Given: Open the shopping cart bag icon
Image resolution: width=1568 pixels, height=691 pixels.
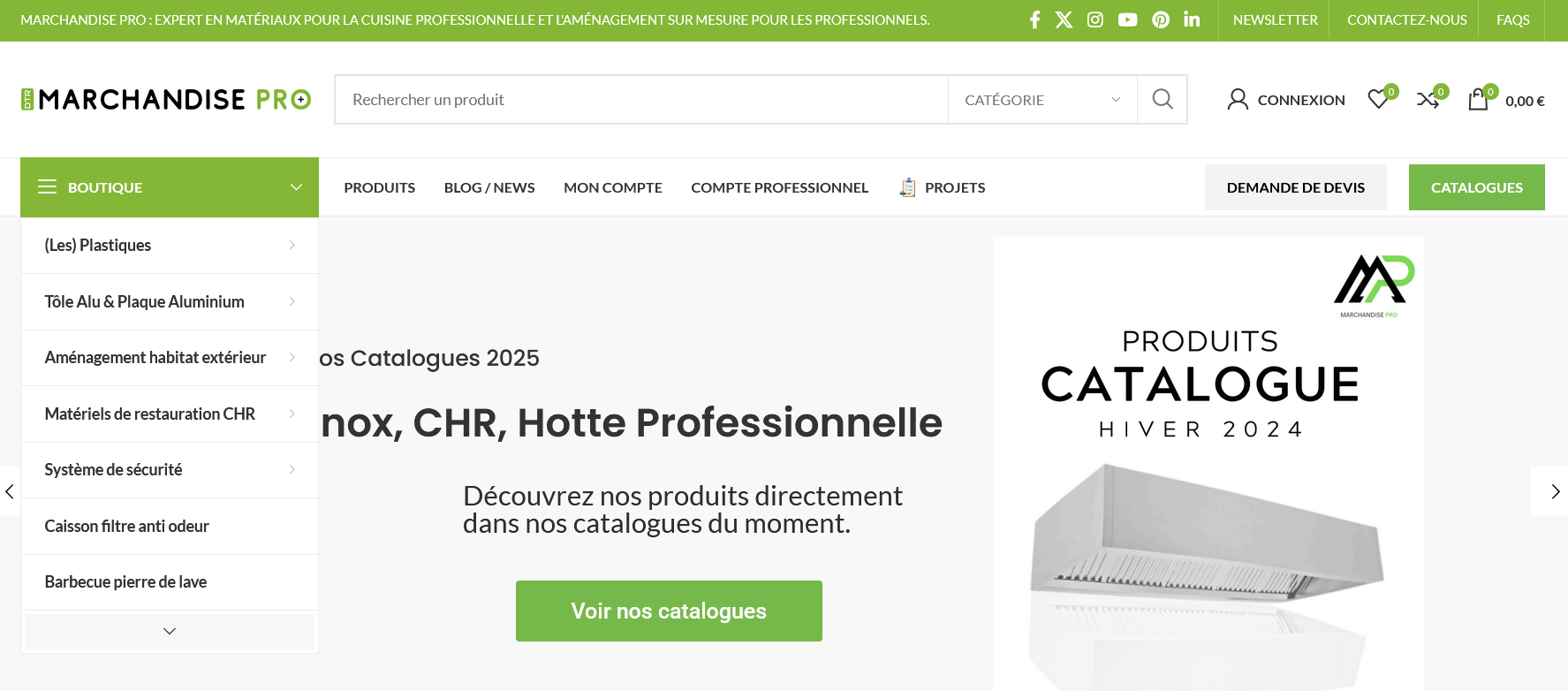Looking at the screenshot, I should 1478,100.
